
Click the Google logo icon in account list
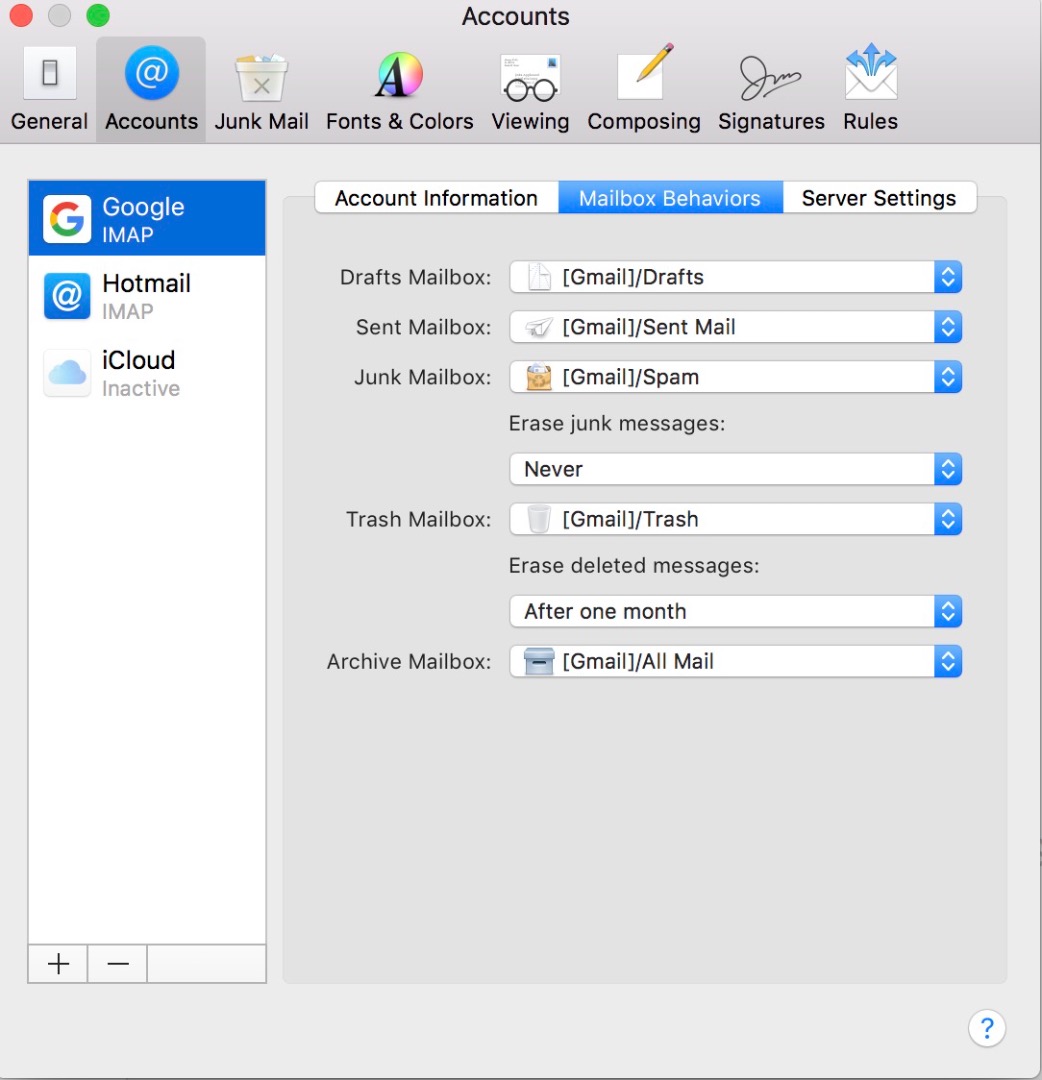pyautogui.click(x=67, y=219)
